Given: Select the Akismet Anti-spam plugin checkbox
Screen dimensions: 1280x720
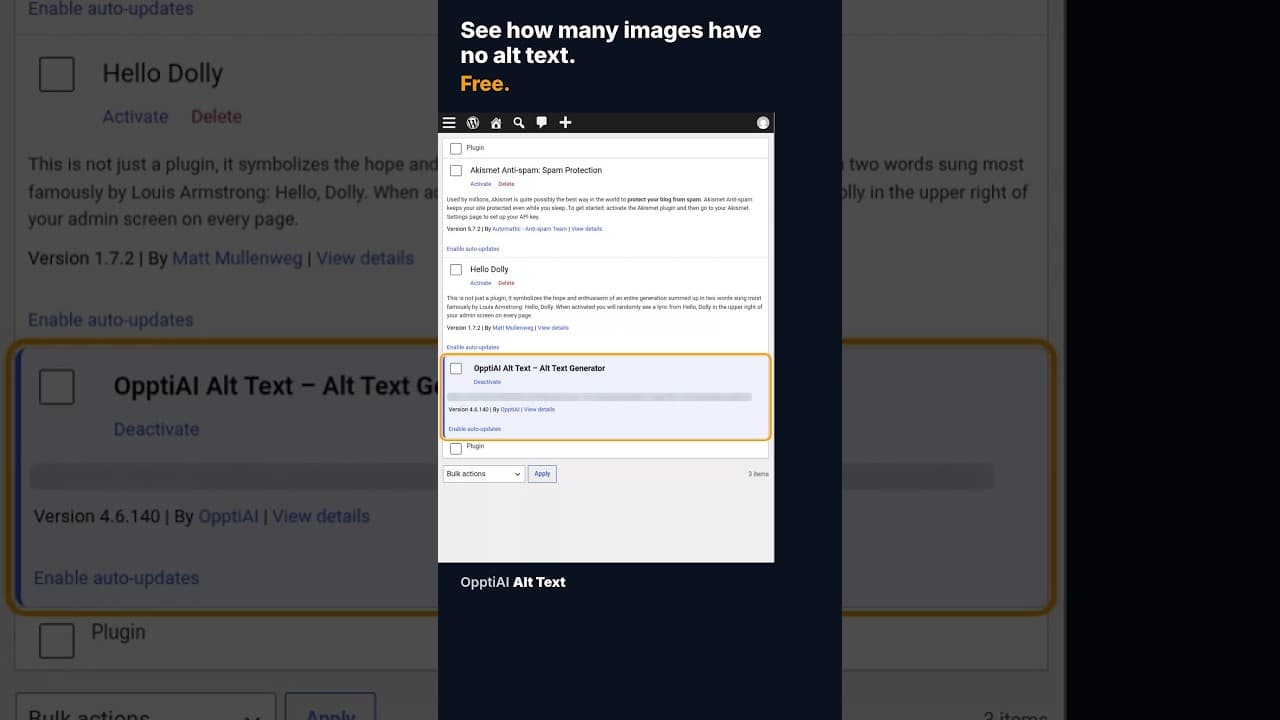Looking at the screenshot, I should pos(456,171).
